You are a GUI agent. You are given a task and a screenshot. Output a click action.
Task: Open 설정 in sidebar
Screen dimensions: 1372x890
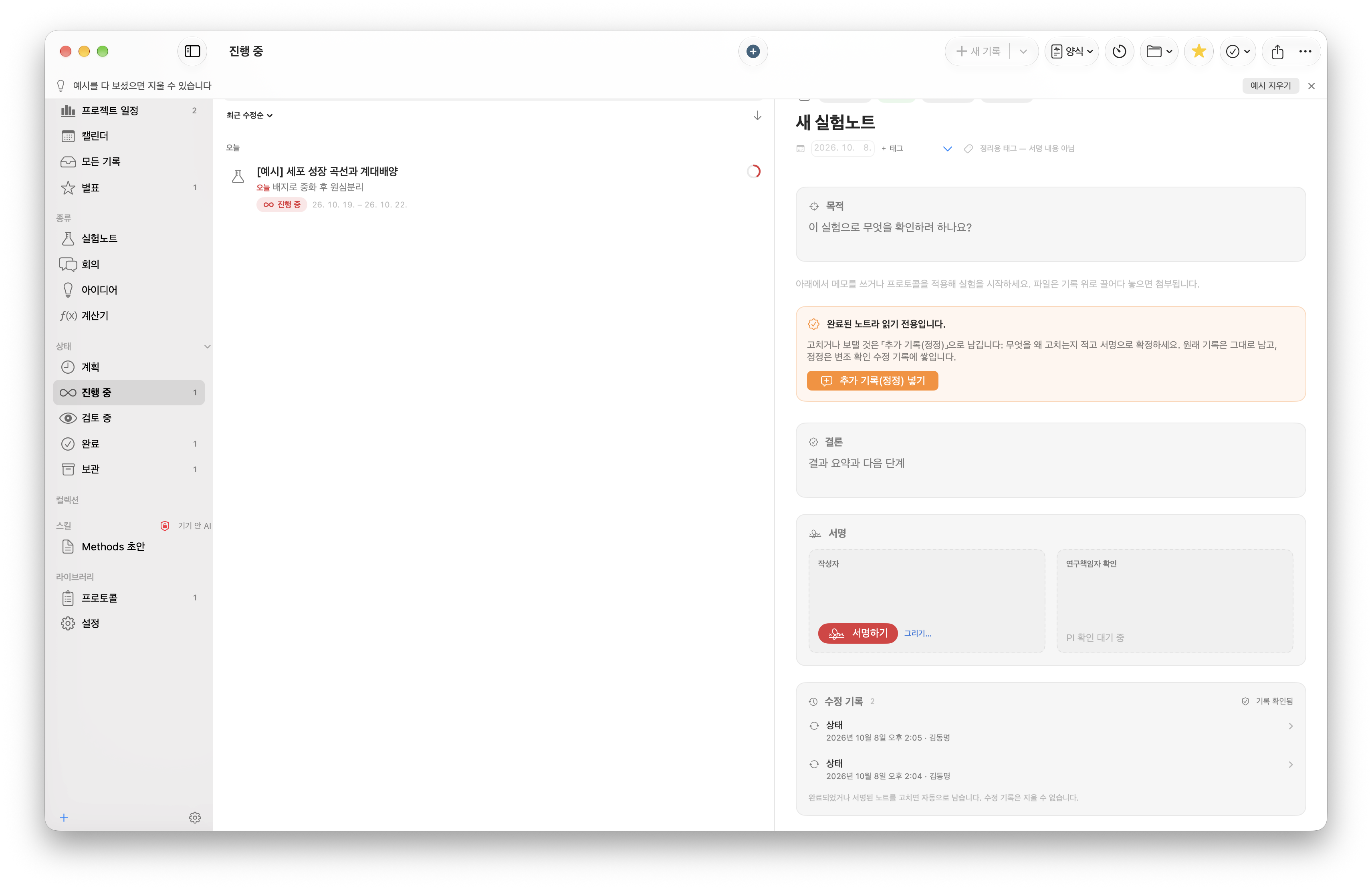[x=129, y=623]
